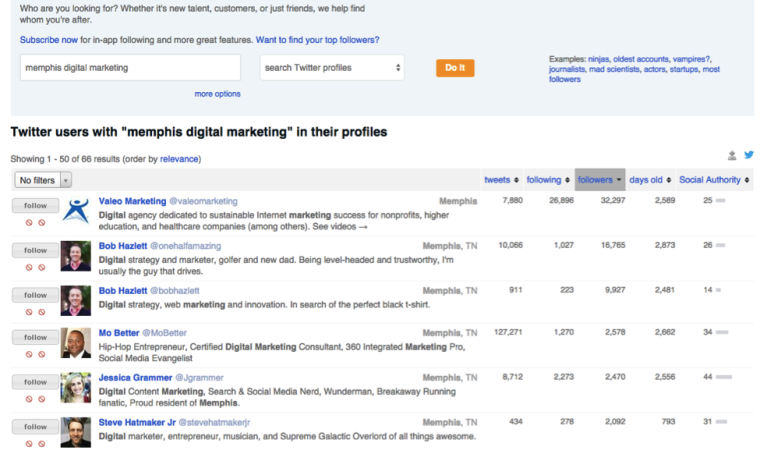The width and height of the screenshot is (760, 454).
Task: Sort results by tweets column
Action: point(501,180)
